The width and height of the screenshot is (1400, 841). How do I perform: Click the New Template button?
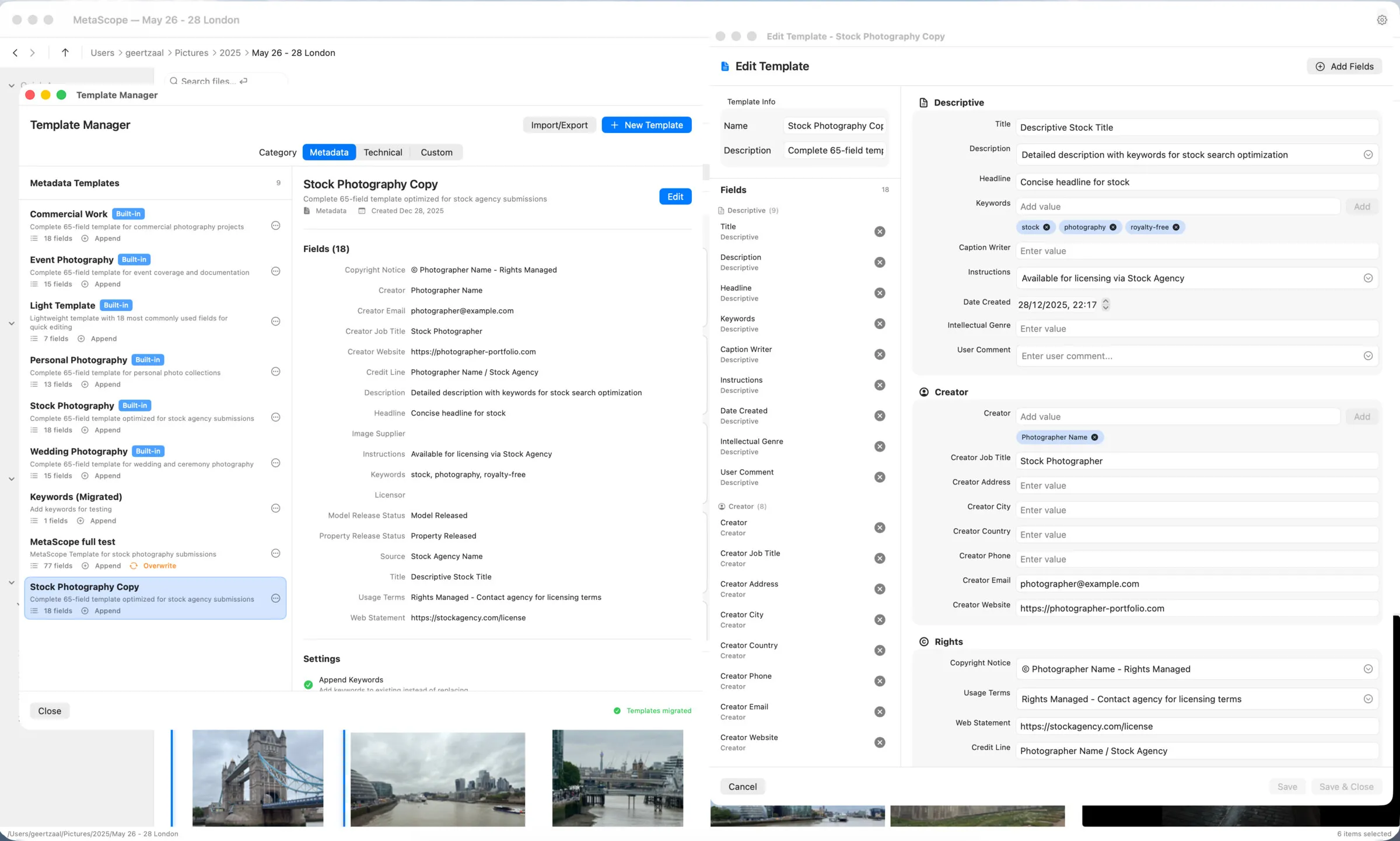pyautogui.click(x=646, y=124)
